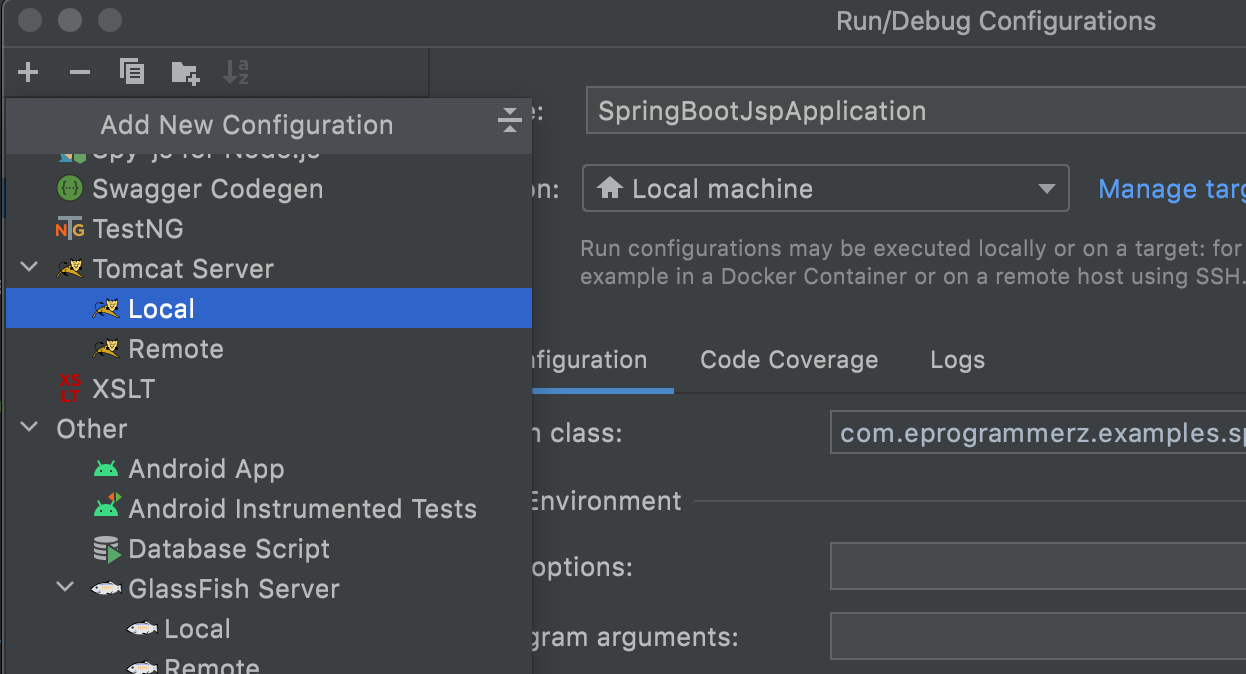Click the fish icon beside GlassFish Local
1246x674 pixels.
click(x=142, y=629)
